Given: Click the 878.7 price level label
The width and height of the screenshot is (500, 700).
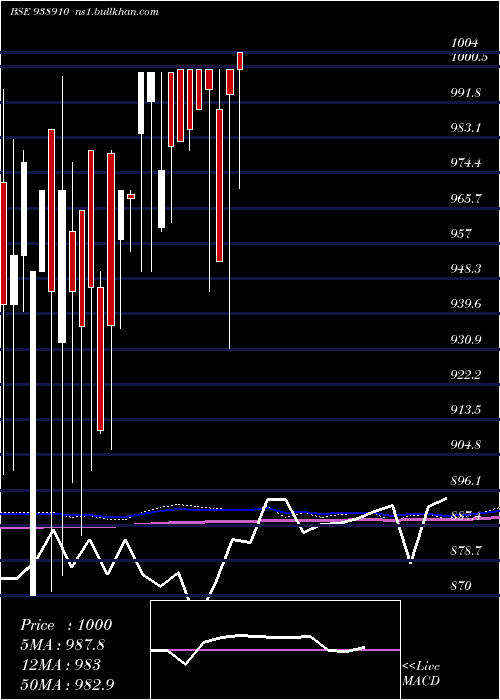Looking at the screenshot, I should tap(466, 551).
